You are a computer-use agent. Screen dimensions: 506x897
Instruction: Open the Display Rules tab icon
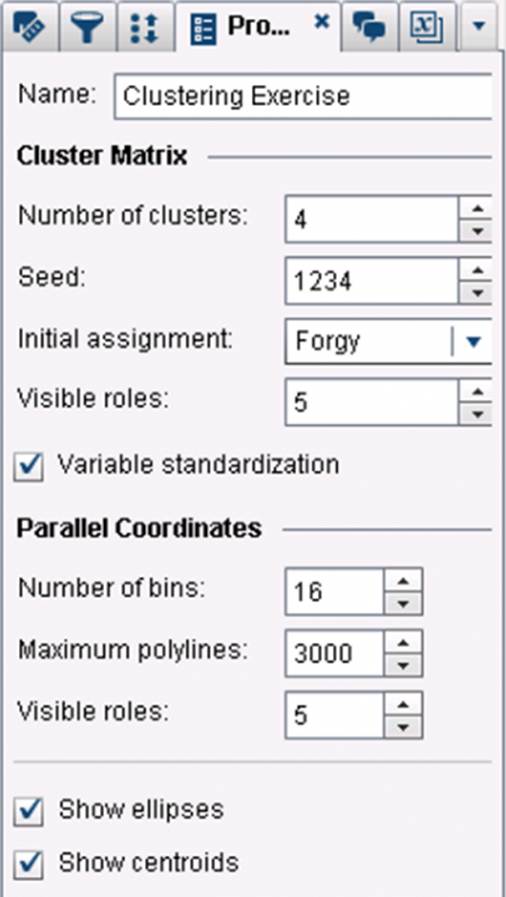427,27
